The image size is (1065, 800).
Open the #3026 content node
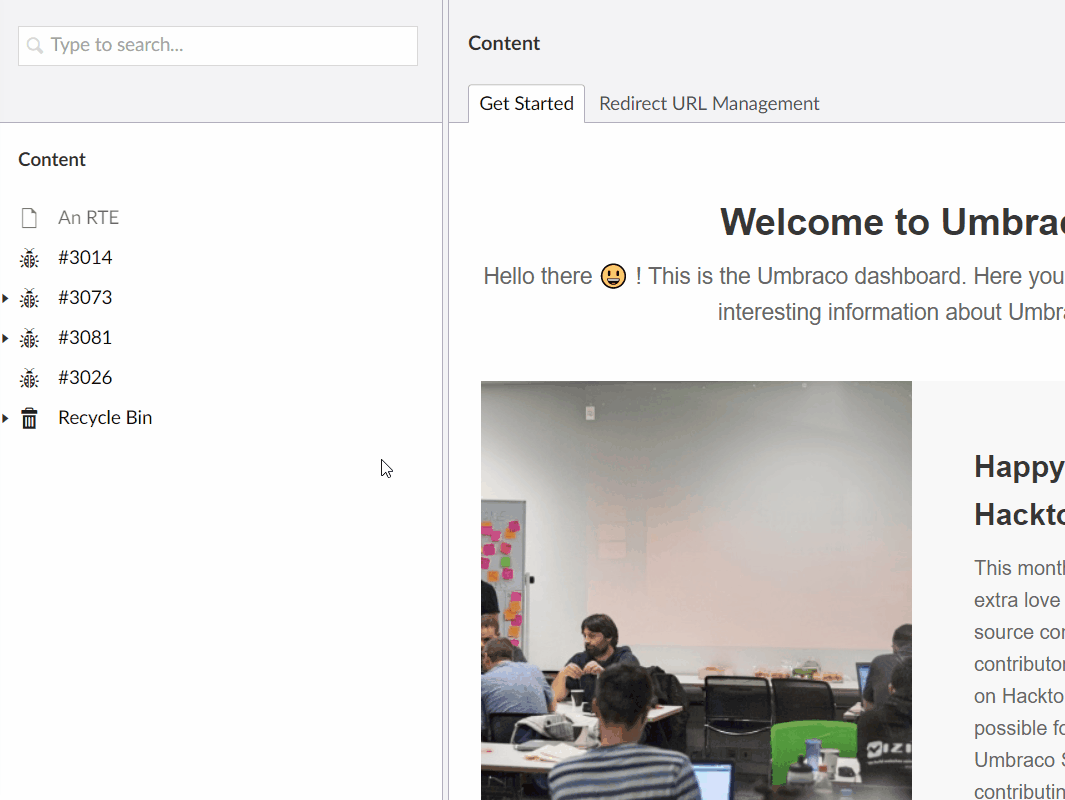pyautogui.click(x=85, y=377)
